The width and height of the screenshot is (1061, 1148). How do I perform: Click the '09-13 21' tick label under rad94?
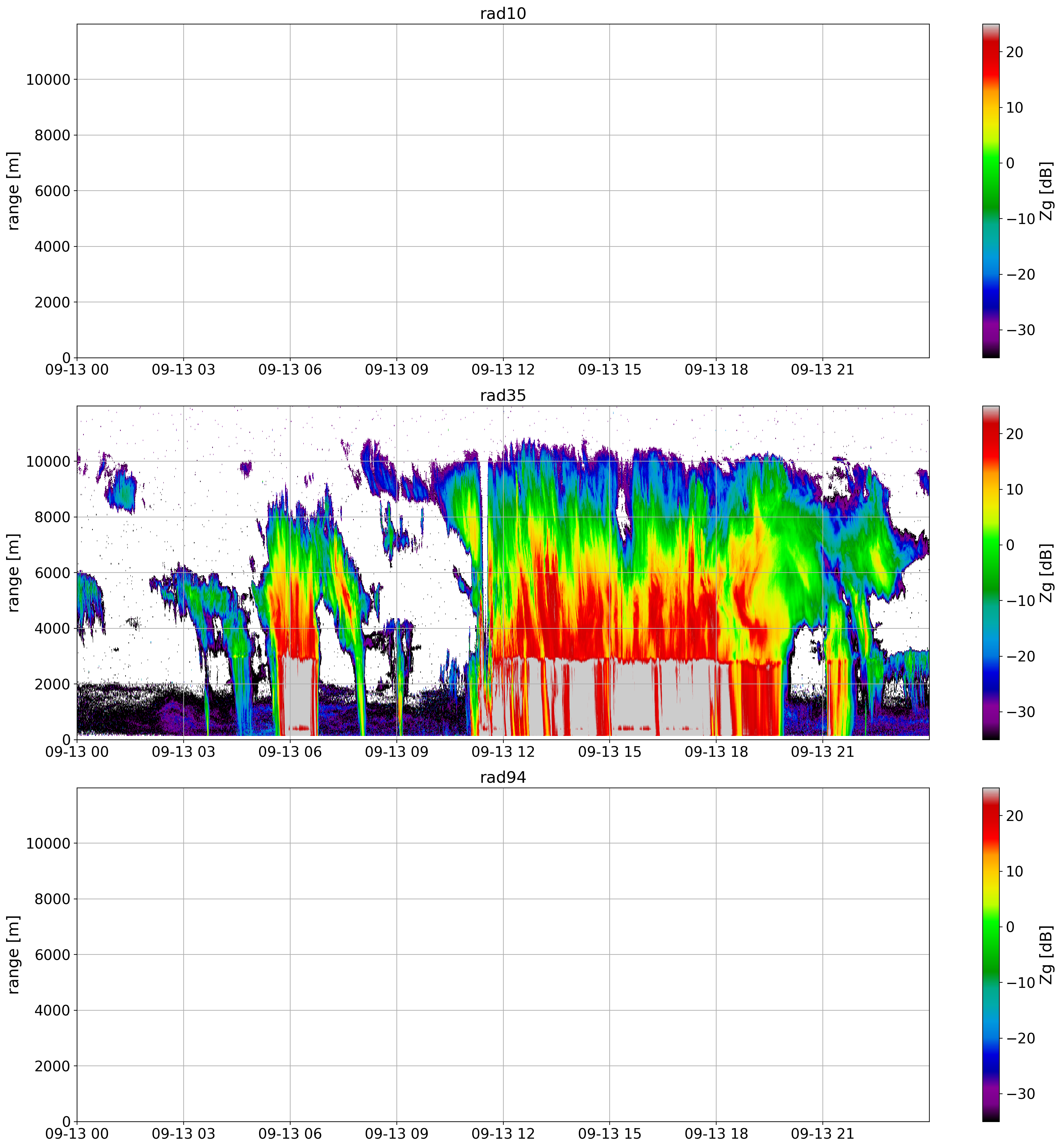point(822,1134)
